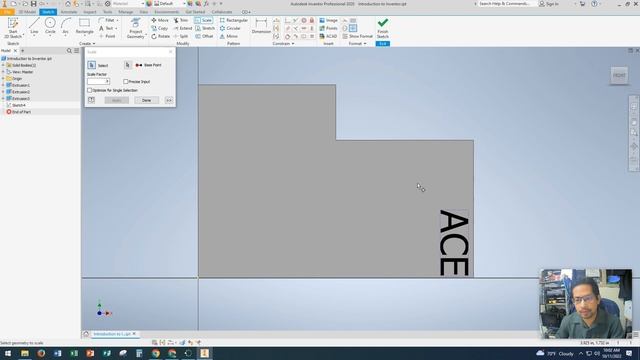Click FRONT face of ViewCube
Viewport: 640px width, 360px height.
[619, 76]
